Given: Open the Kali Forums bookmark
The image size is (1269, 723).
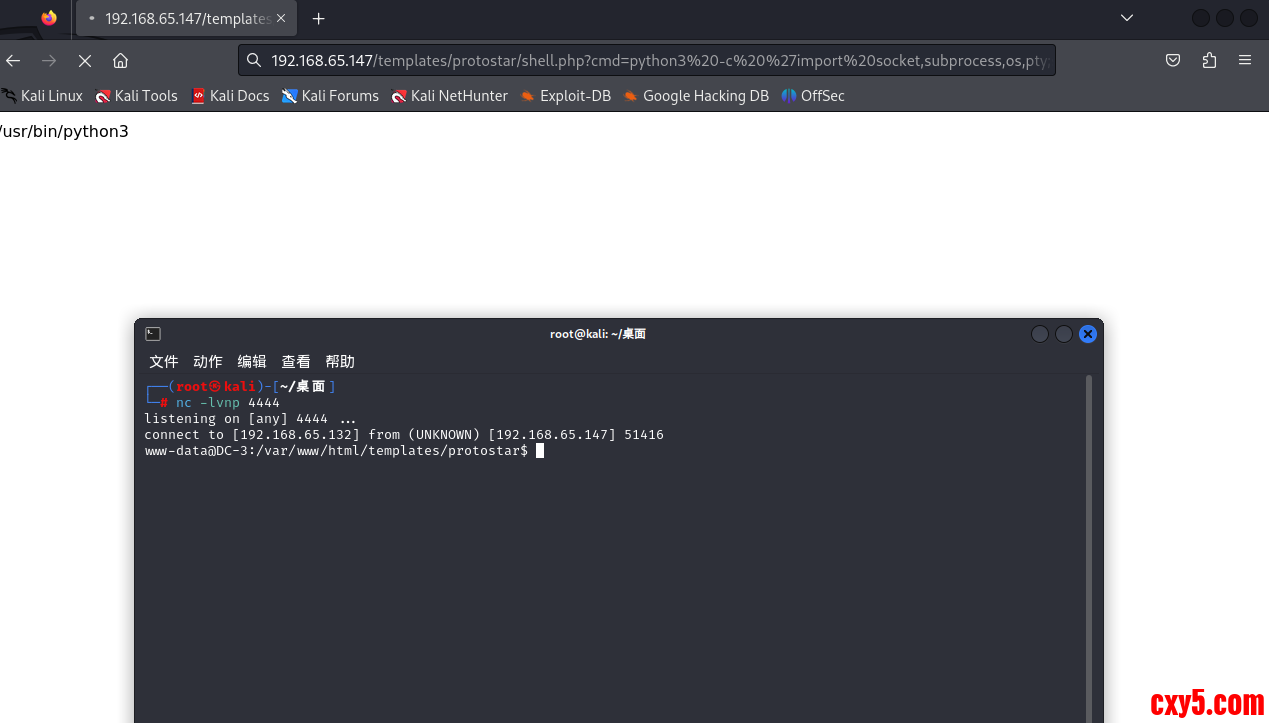Looking at the screenshot, I should coord(330,96).
